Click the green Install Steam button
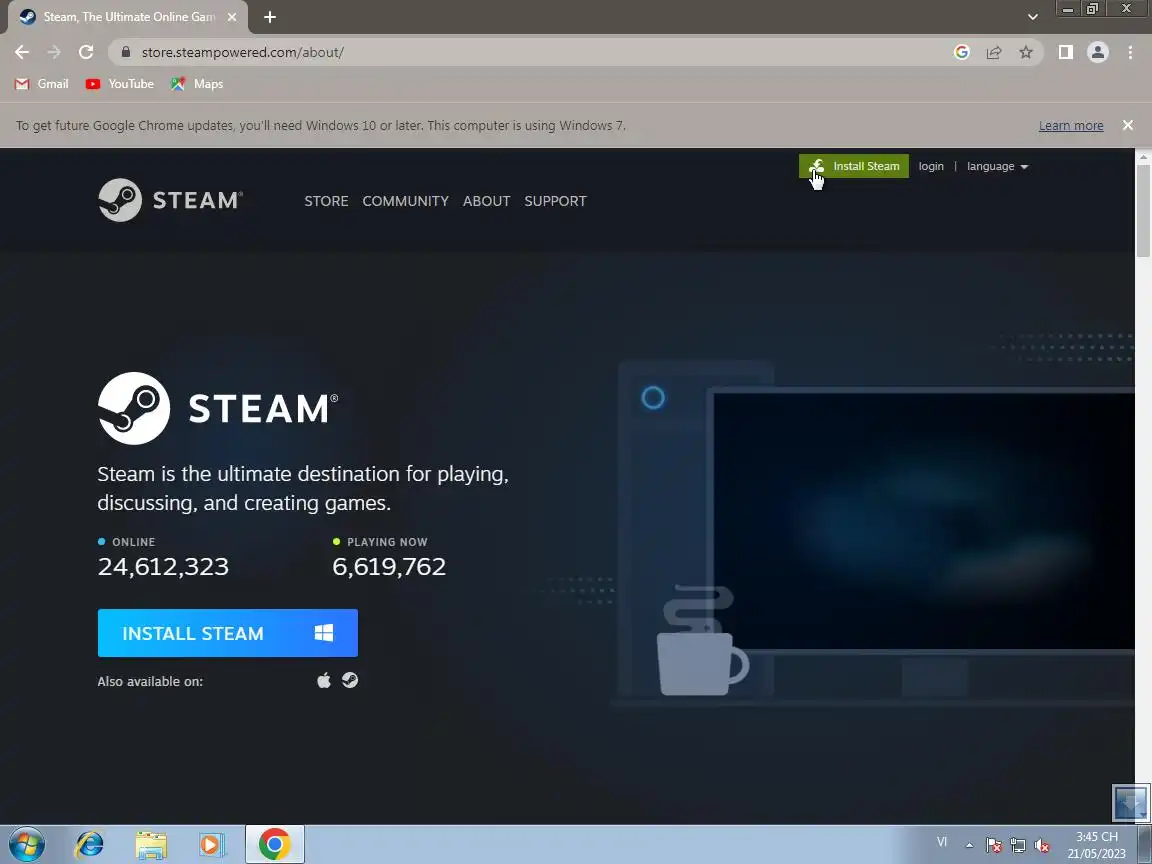Image resolution: width=1152 pixels, height=864 pixels. [854, 166]
